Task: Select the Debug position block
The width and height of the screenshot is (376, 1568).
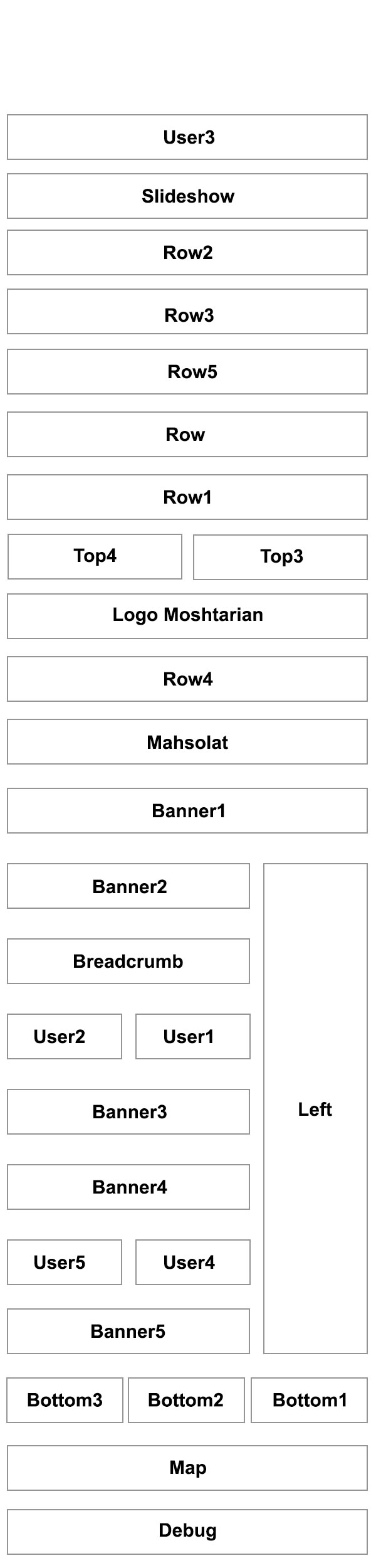Action: (187, 1531)
